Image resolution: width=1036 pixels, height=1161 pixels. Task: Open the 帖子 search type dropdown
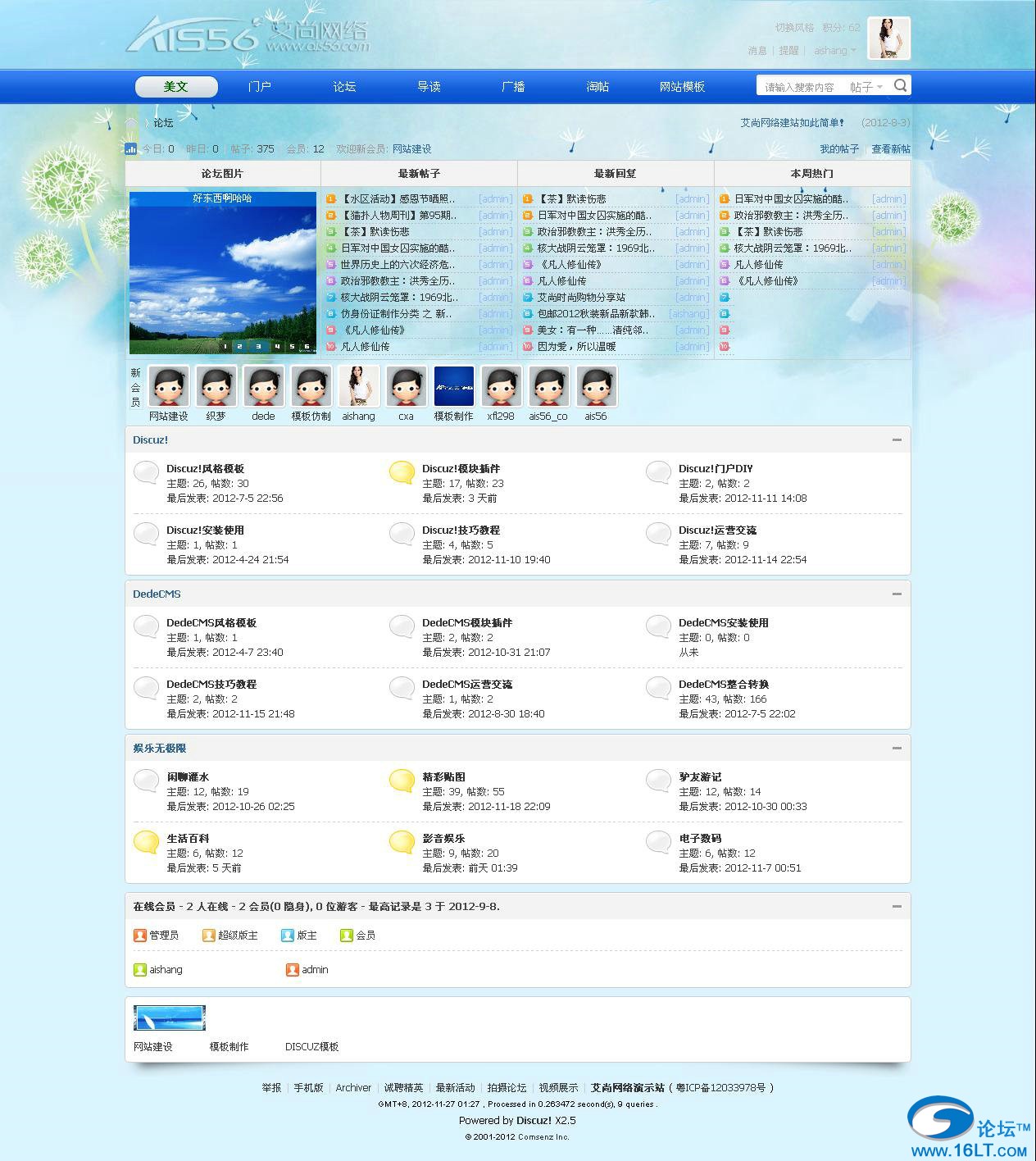866,87
